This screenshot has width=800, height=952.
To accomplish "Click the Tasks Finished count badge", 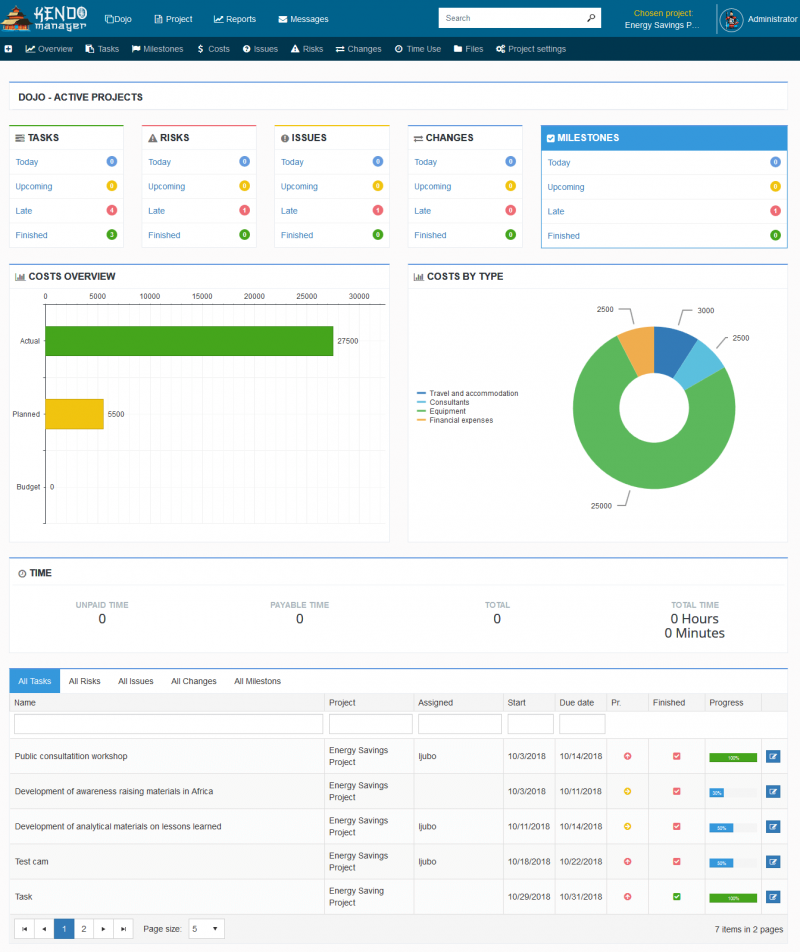I will (x=112, y=234).
